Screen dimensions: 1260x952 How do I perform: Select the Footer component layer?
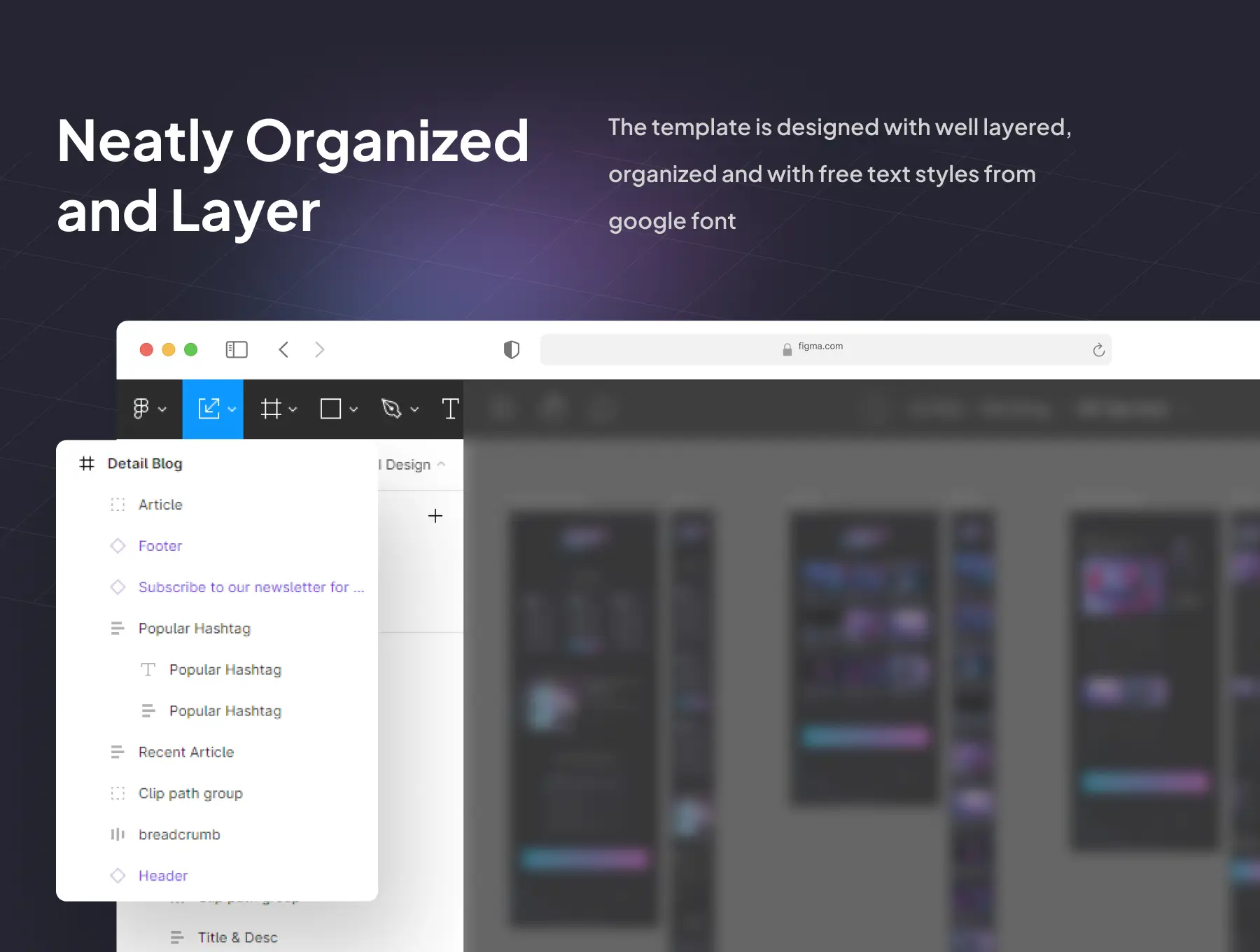160,546
